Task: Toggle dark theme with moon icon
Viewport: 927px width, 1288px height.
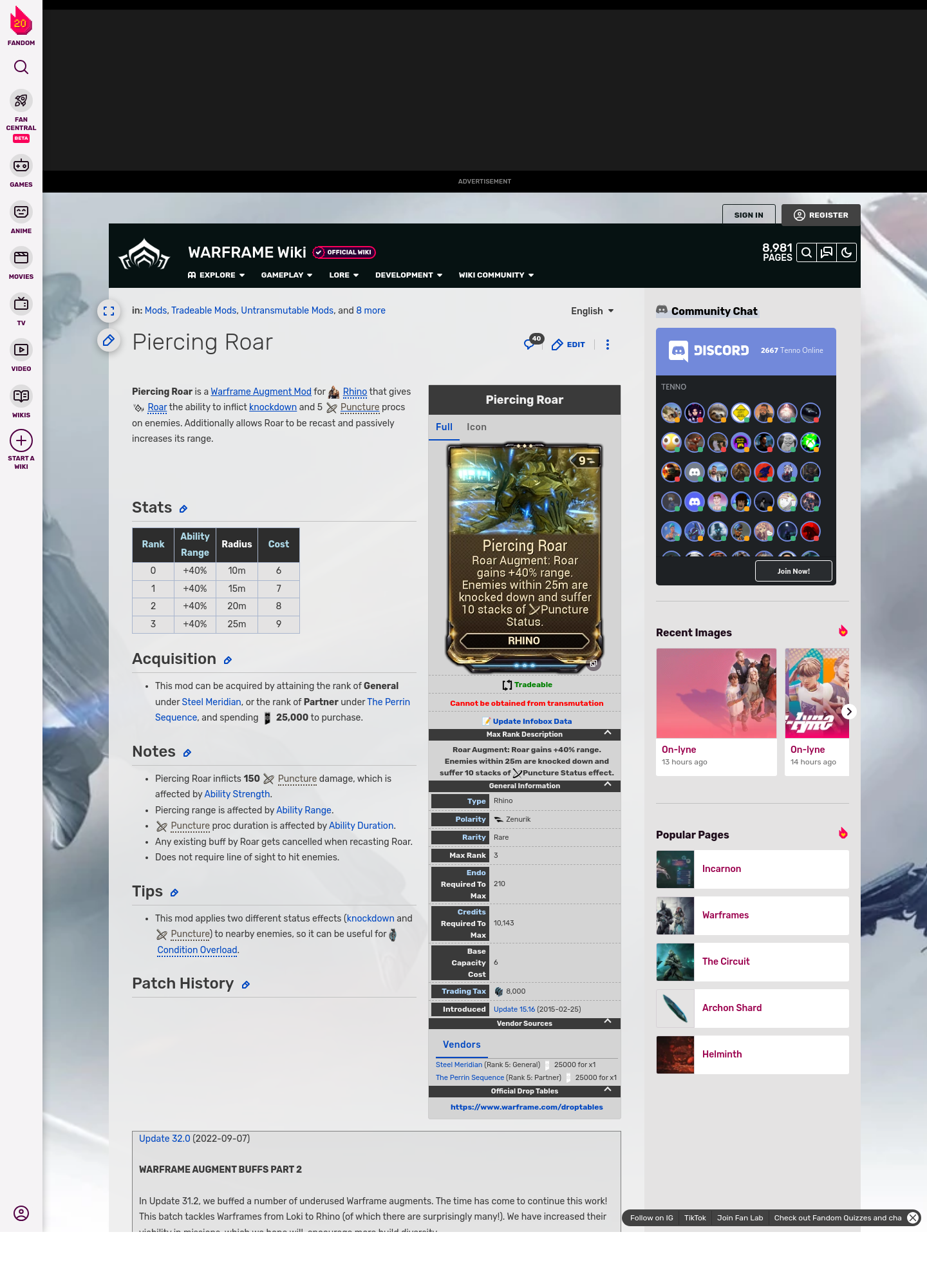Action: [847, 252]
